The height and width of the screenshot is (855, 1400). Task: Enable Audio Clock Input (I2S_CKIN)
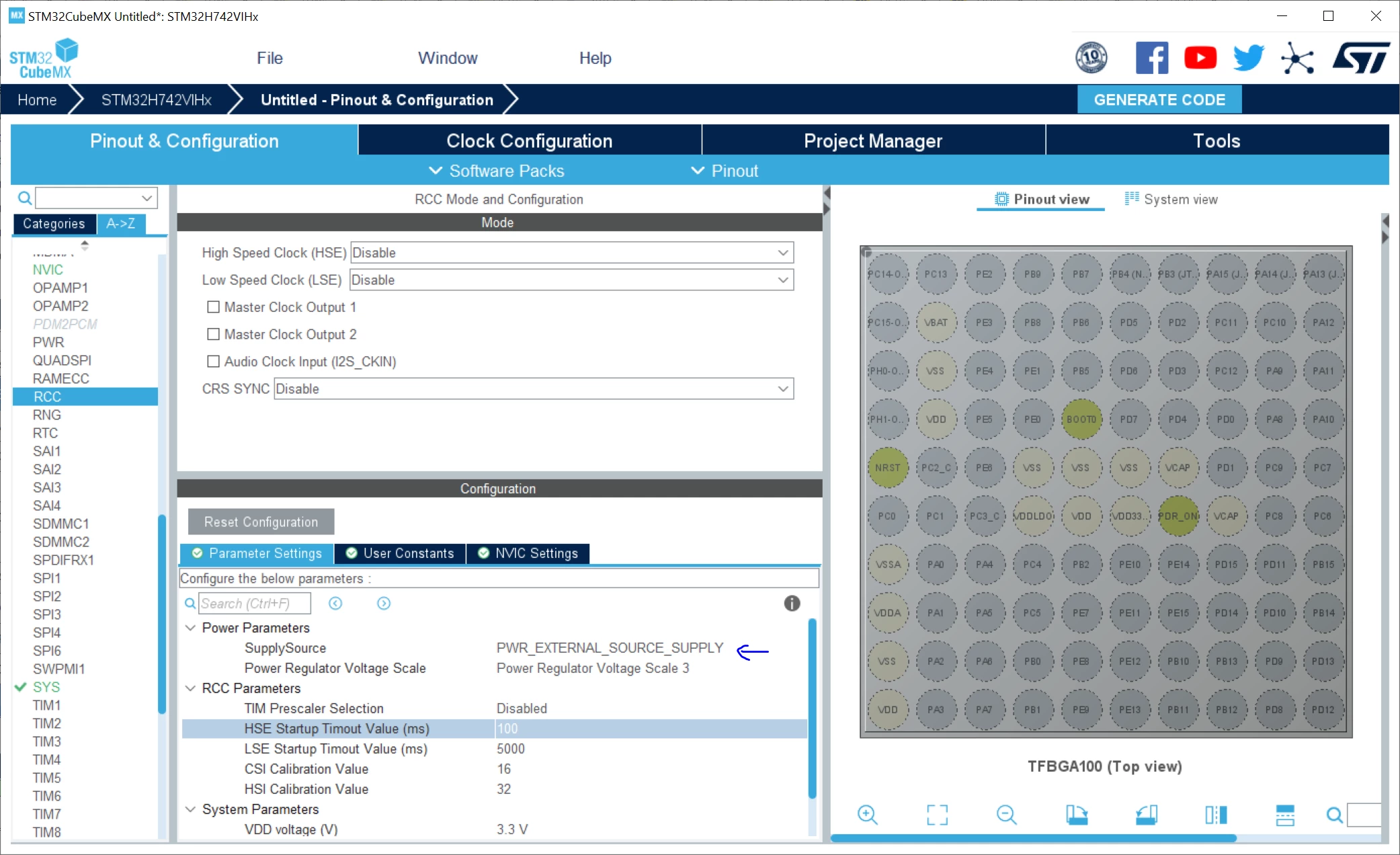[x=214, y=362]
